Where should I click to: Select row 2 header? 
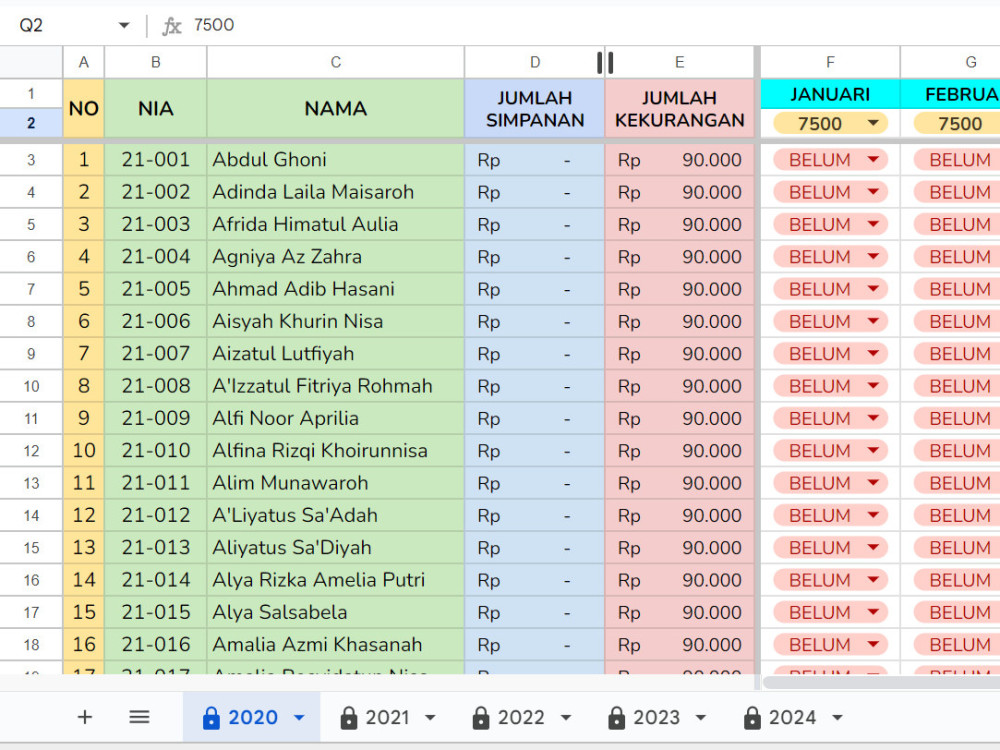click(x=31, y=123)
